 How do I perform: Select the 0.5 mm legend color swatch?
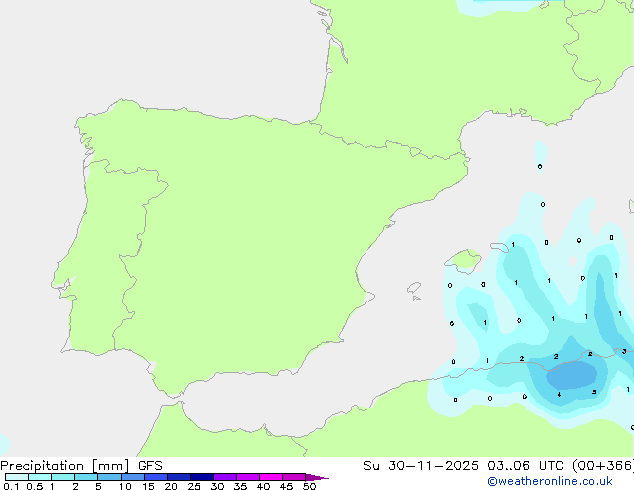[40, 477]
